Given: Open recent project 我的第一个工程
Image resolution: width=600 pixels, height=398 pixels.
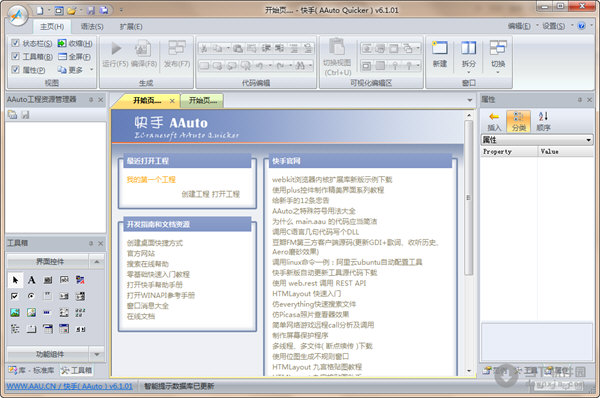Looking at the screenshot, I should (x=151, y=179).
